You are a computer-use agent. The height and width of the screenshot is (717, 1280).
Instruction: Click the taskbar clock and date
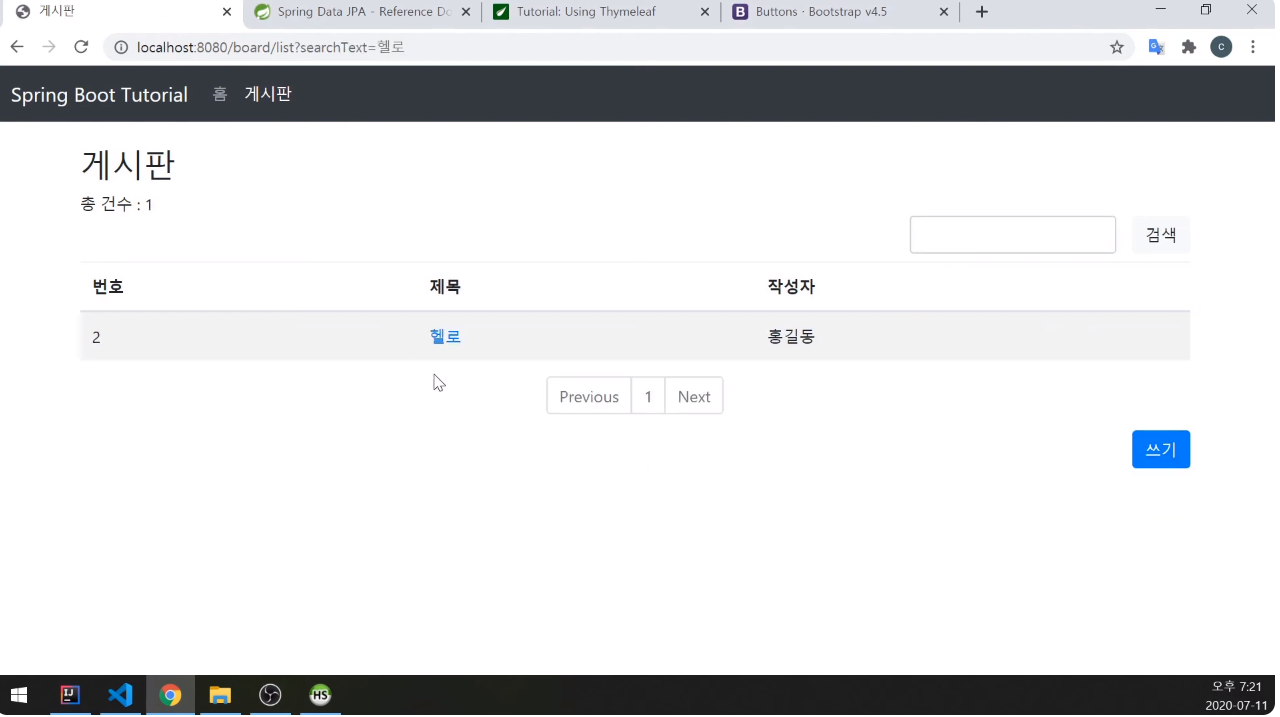coord(1236,696)
